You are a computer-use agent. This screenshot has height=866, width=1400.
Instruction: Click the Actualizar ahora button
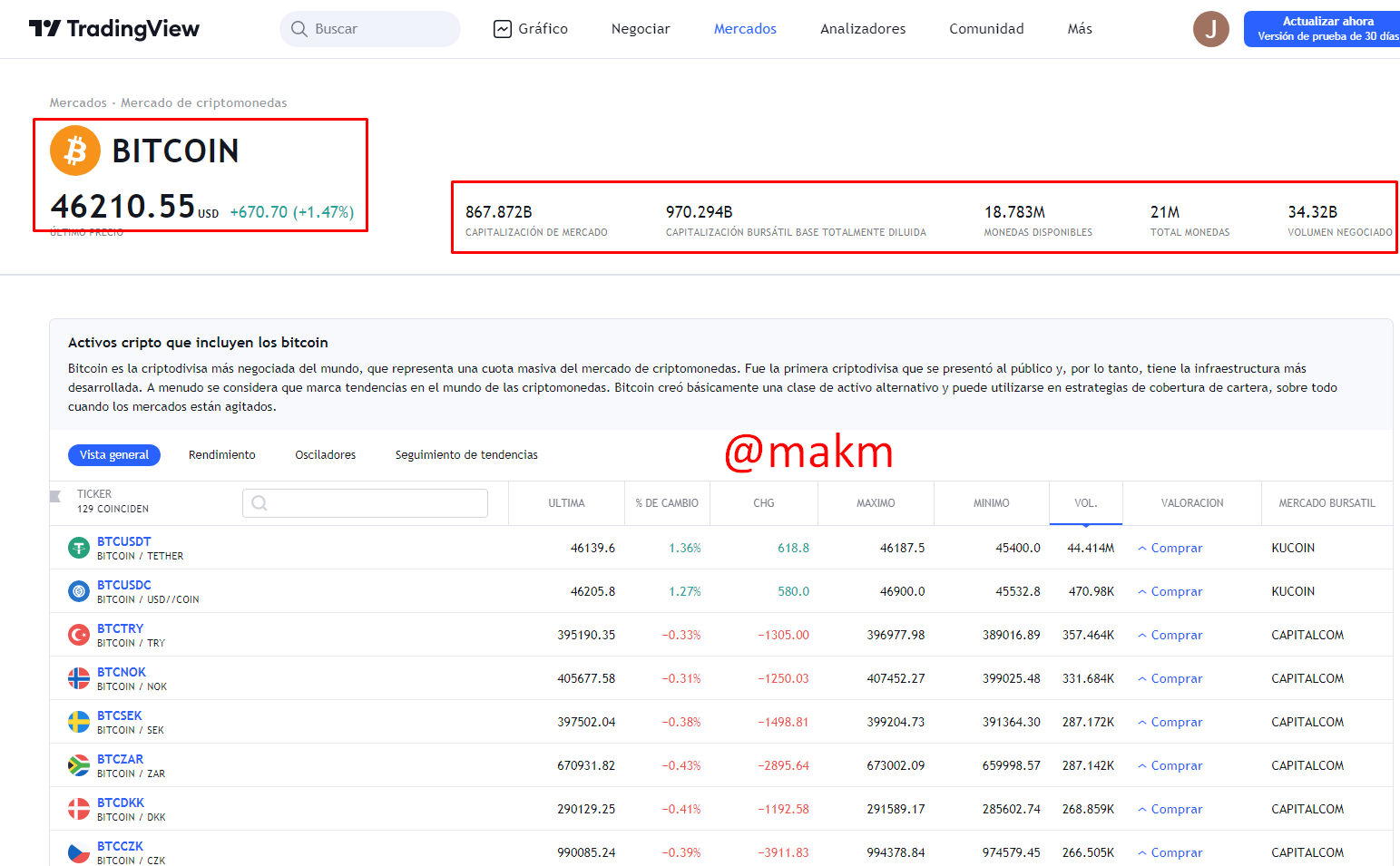[1323, 29]
